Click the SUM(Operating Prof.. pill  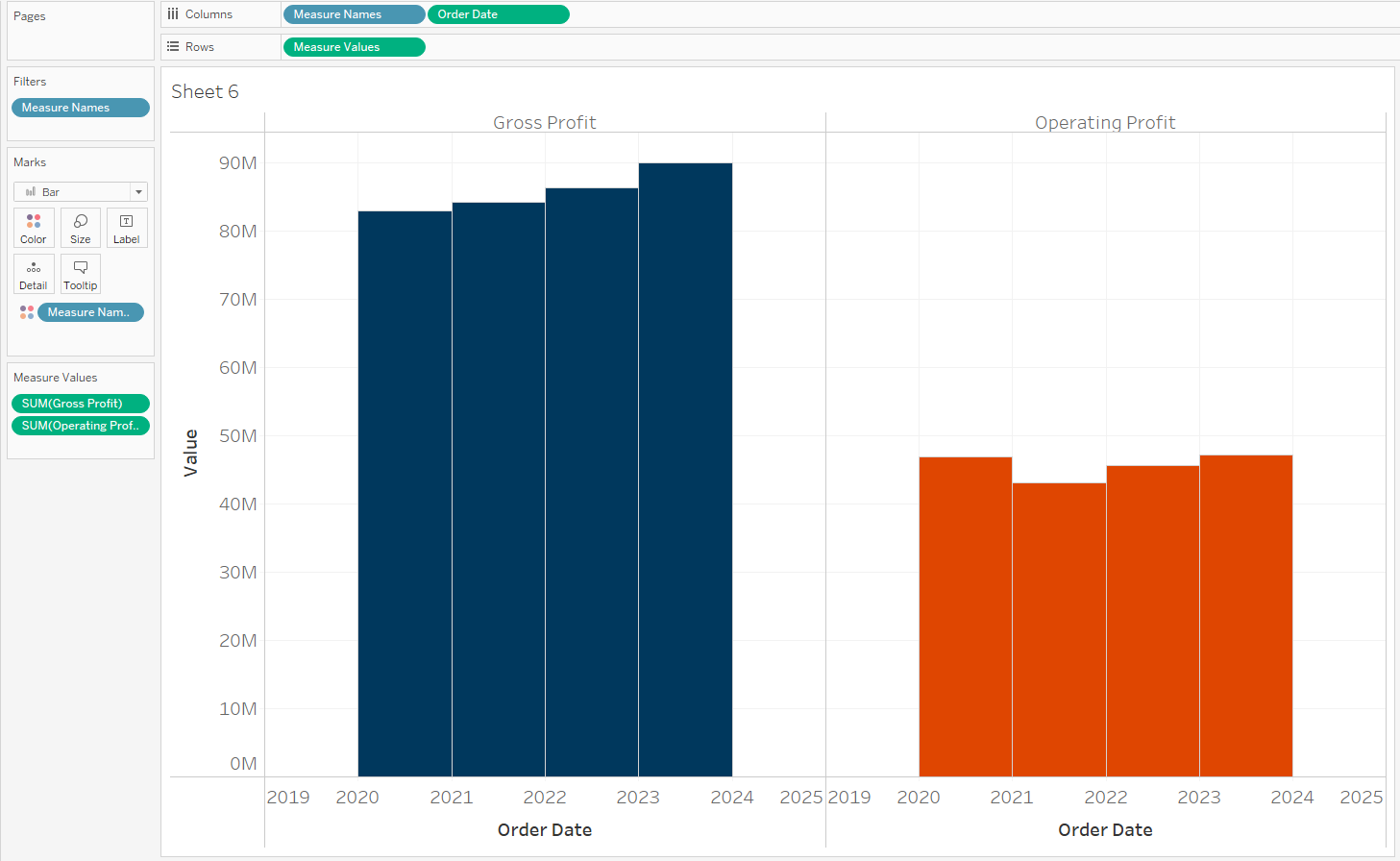[80, 425]
